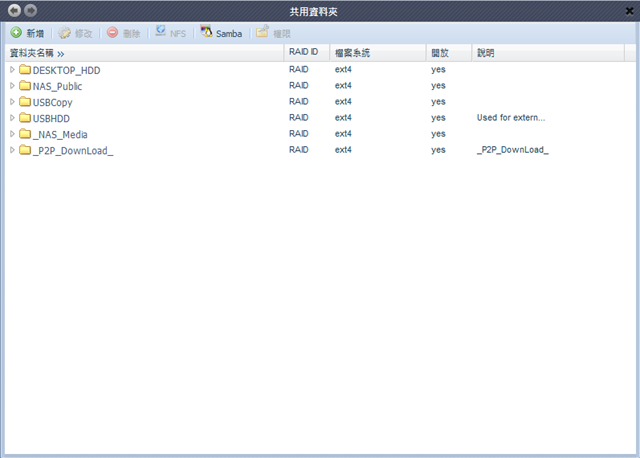Click the » arrows beside 資料夾名稱 header

61,54
